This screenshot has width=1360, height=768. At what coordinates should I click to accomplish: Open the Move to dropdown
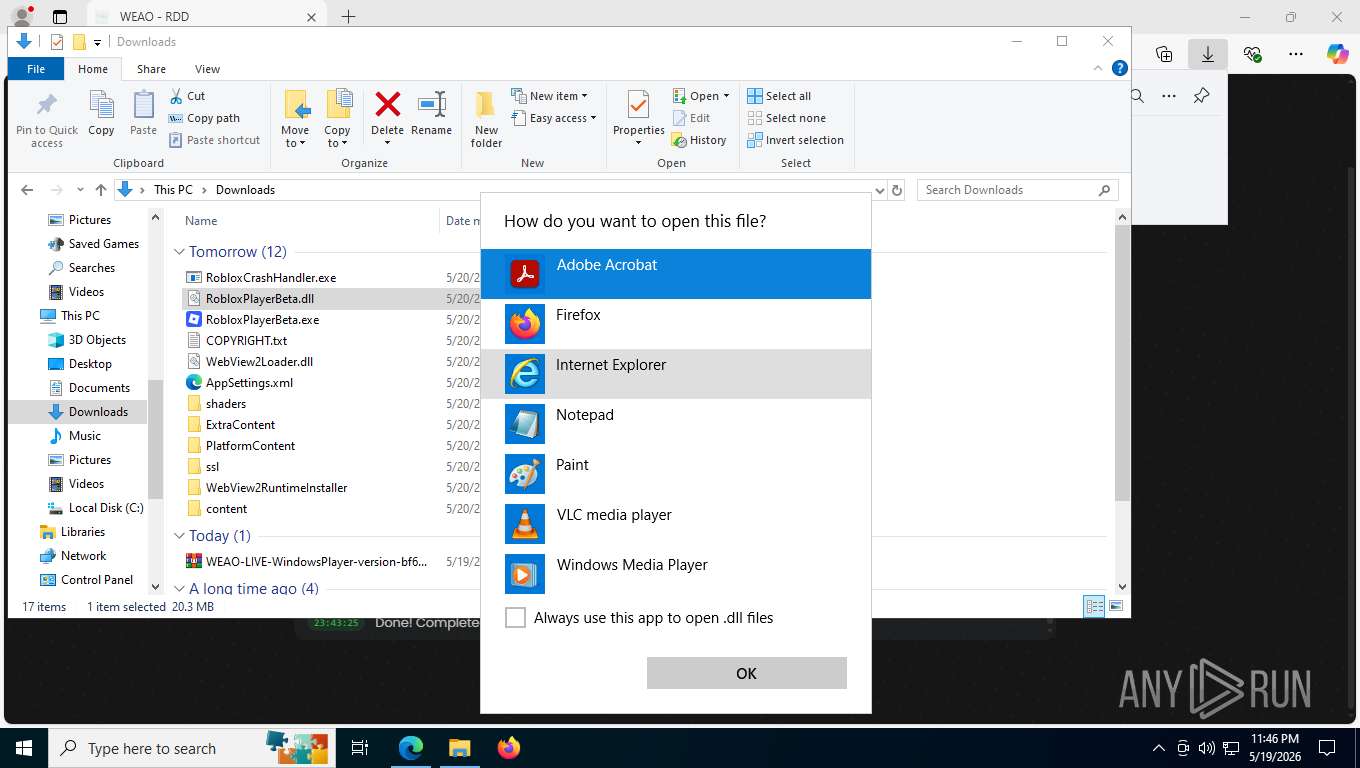(295, 119)
